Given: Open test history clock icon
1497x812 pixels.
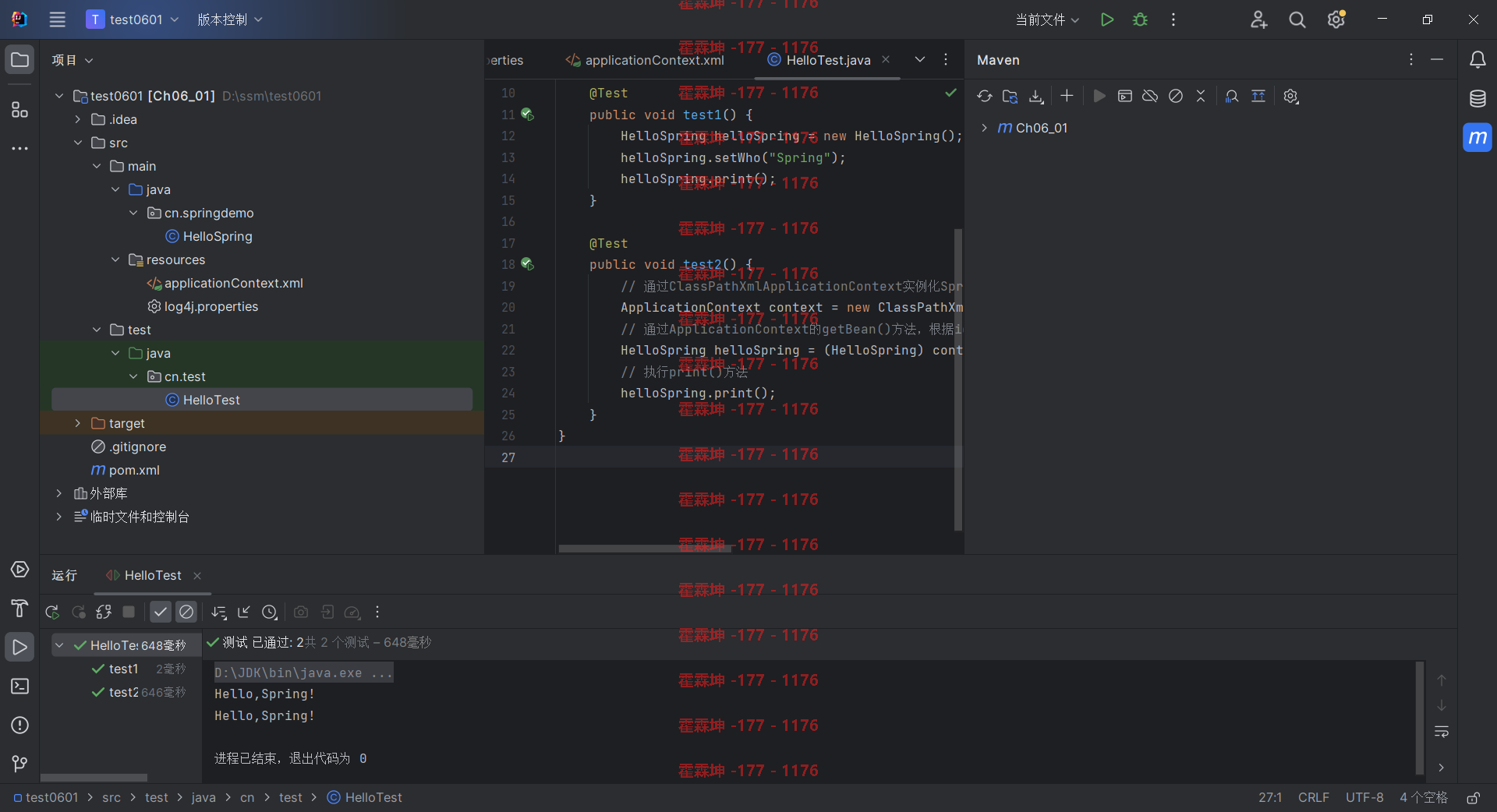Looking at the screenshot, I should tap(270, 613).
